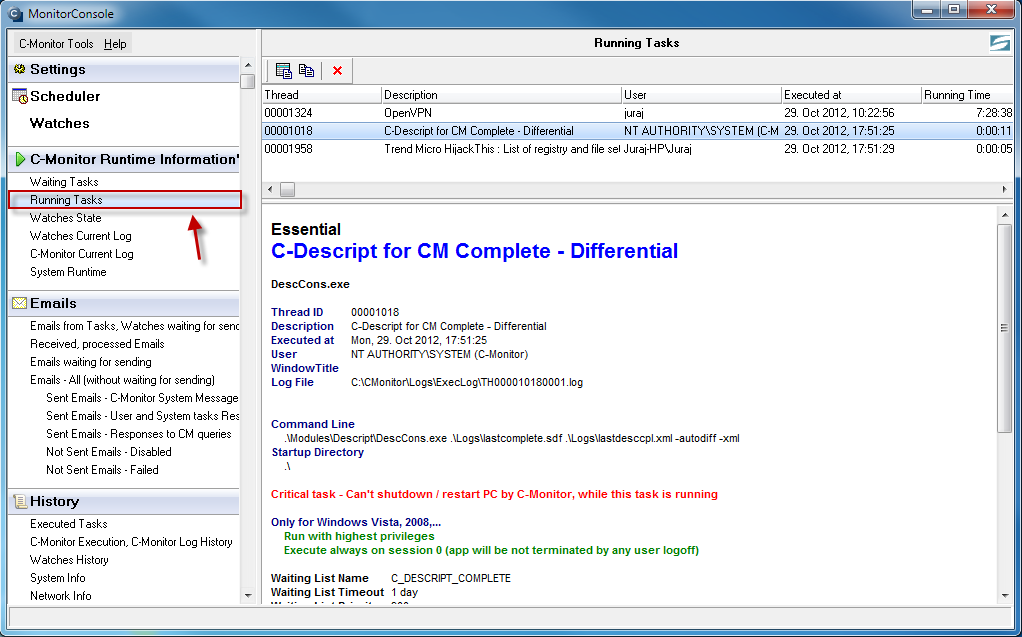Open Waiting Tasks
Viewport: 1022px width, 637px height.
64,182
